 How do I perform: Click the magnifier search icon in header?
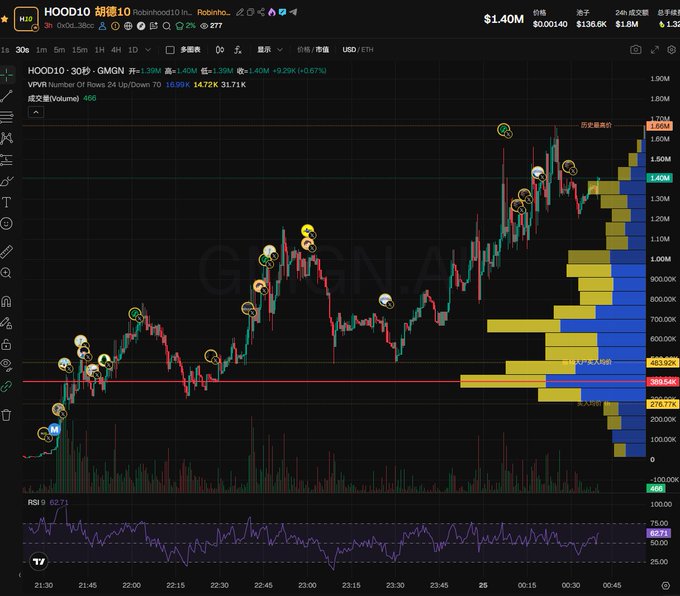[x=167, y=26]
